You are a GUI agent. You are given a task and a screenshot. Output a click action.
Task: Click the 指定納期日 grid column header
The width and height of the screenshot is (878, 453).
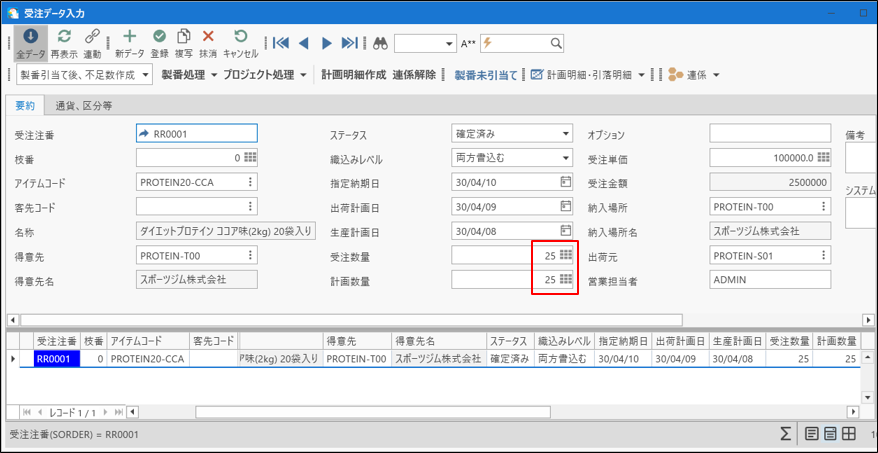[x=623, y=340]
